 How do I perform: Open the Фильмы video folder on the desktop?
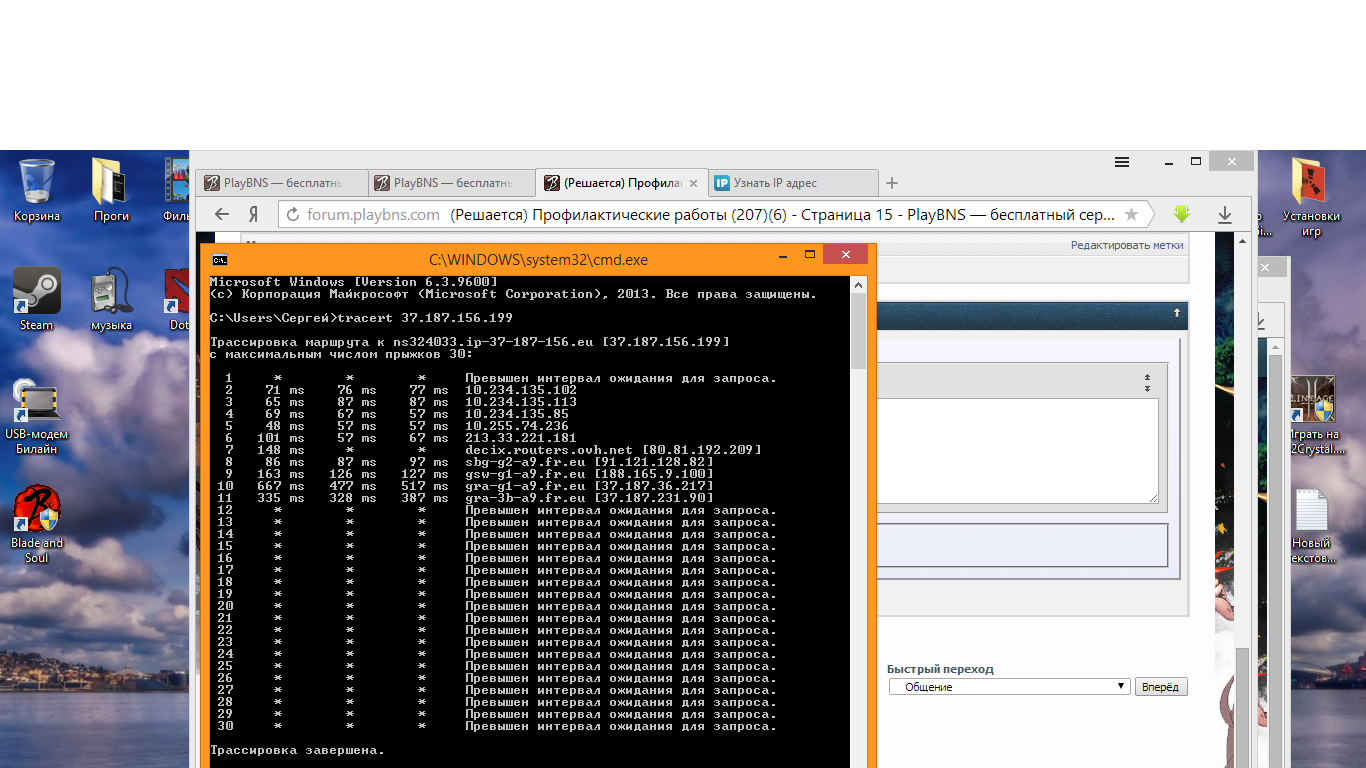[177, 190]
